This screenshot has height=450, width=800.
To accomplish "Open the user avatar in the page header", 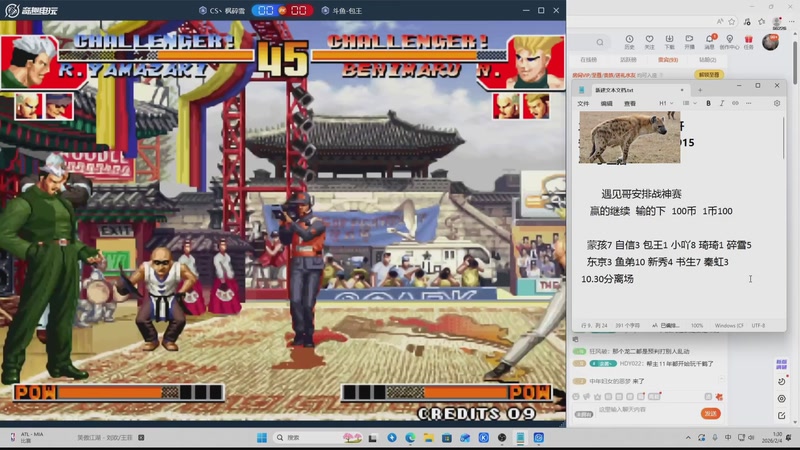I will pyautogui.click(x=770, y=42).
